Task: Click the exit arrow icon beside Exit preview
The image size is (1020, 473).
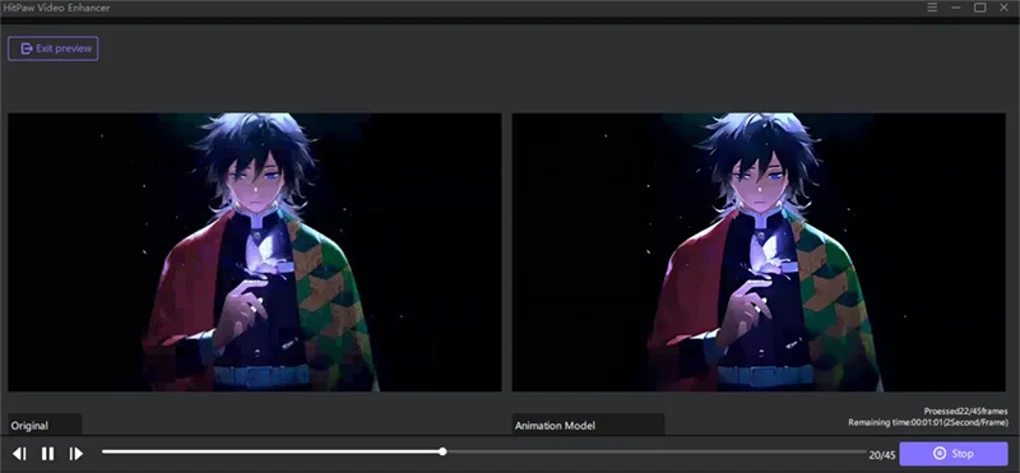Action: coord(27,49)
